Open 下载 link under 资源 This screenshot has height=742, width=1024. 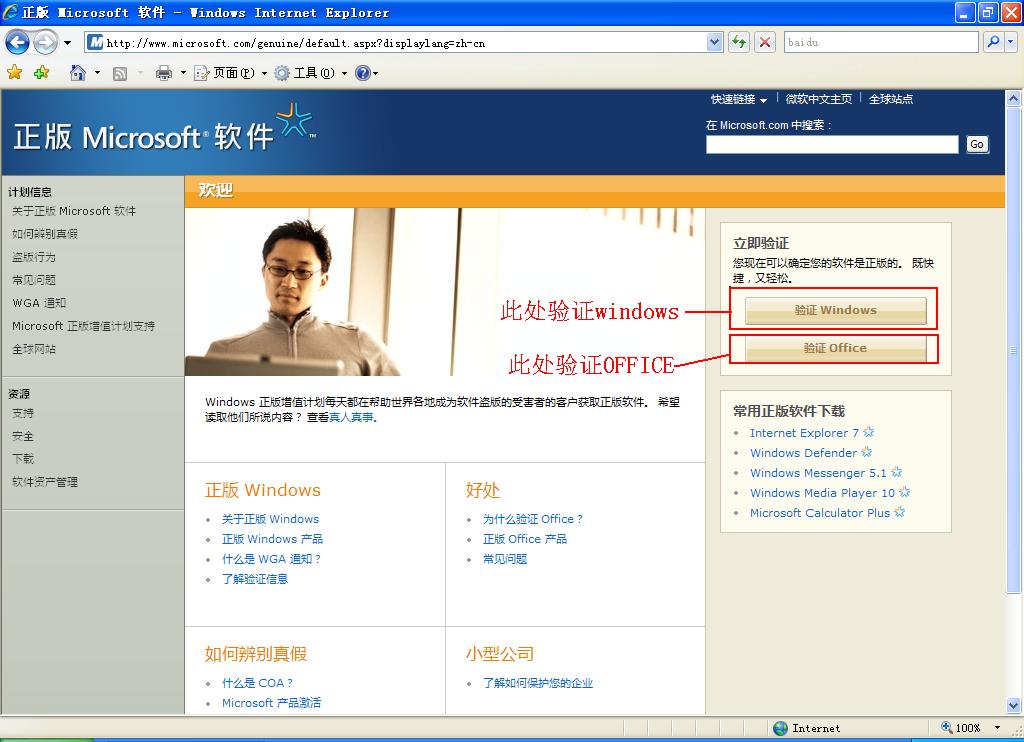point(23,459)
